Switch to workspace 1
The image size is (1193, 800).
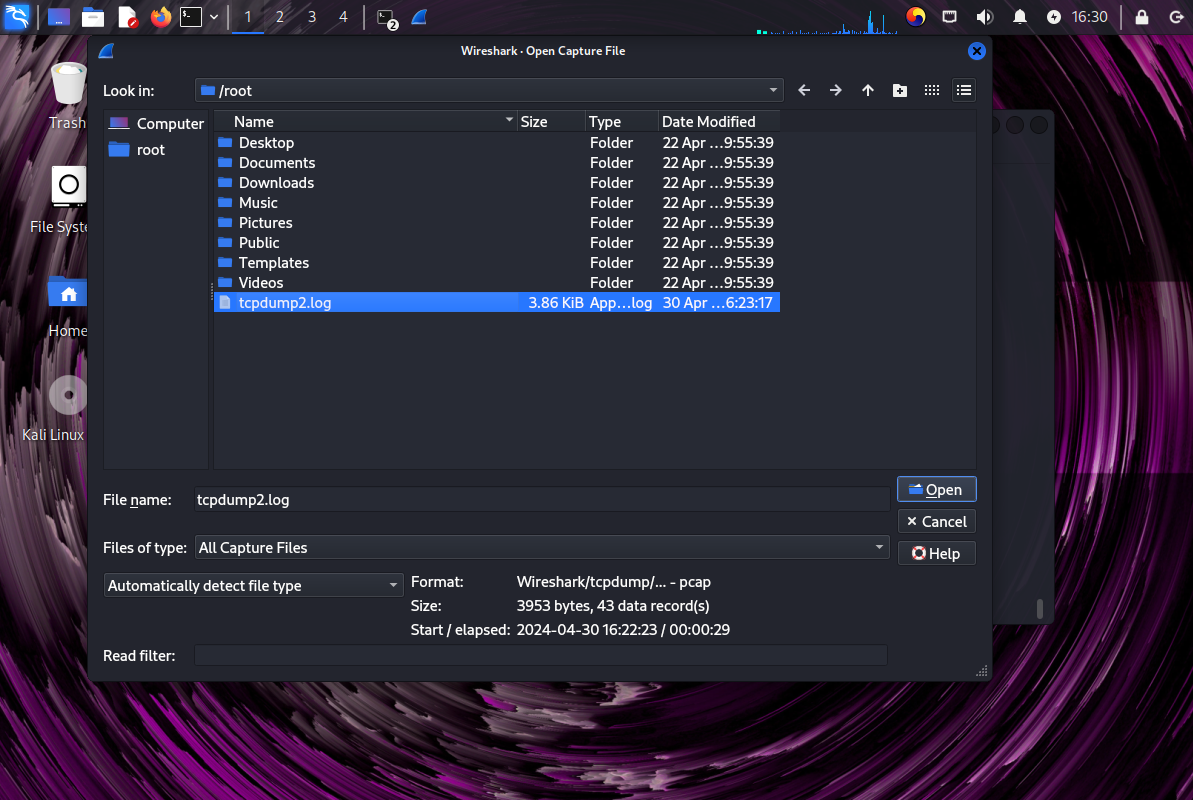247,17
